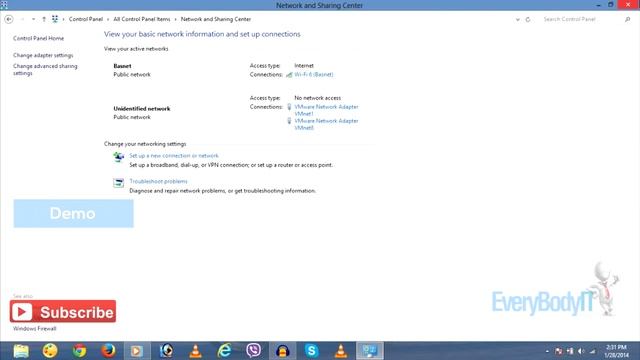Open Change advanced sharing settings

45,69
